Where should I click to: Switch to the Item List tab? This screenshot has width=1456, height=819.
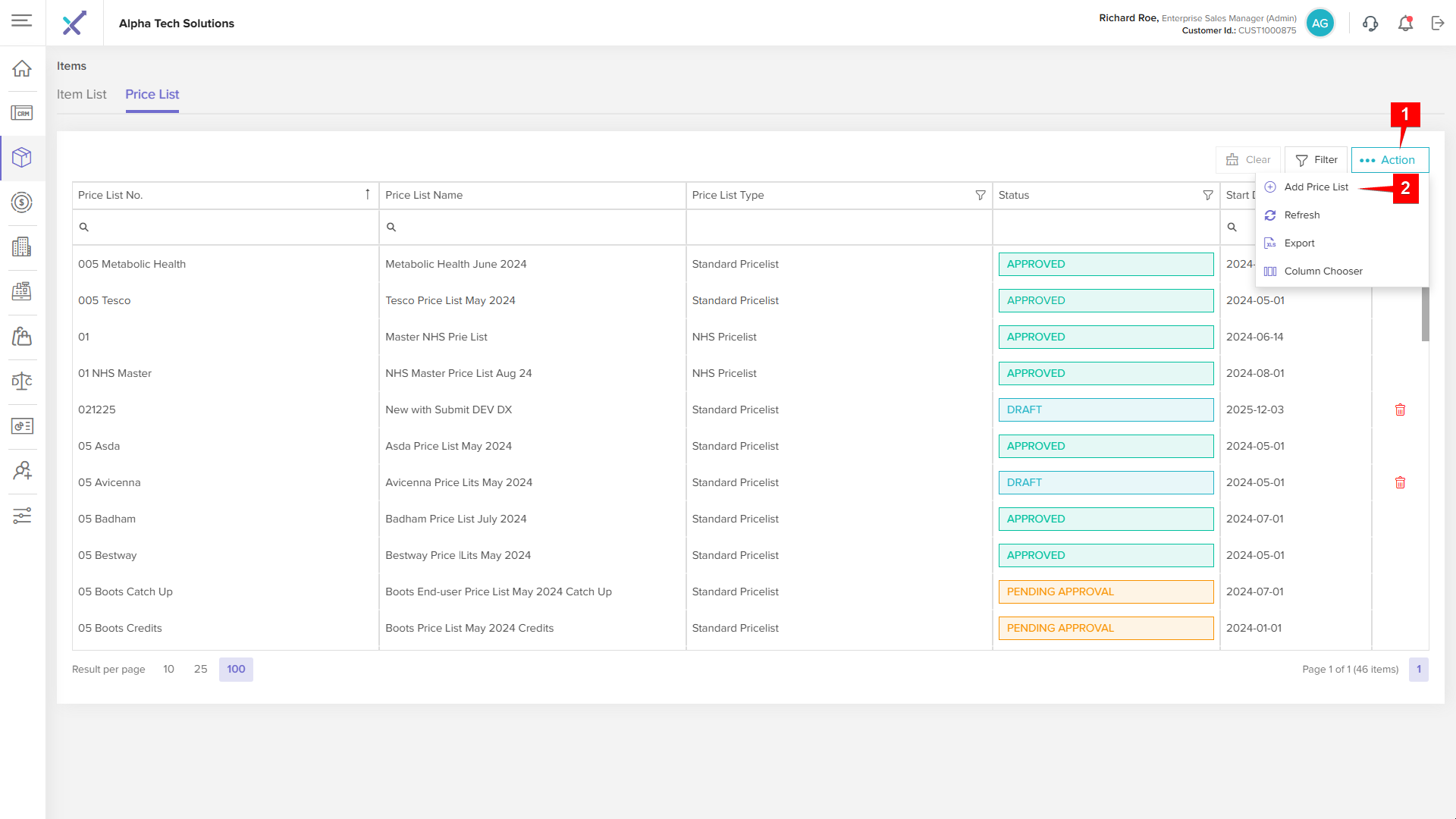click(82, 95)
